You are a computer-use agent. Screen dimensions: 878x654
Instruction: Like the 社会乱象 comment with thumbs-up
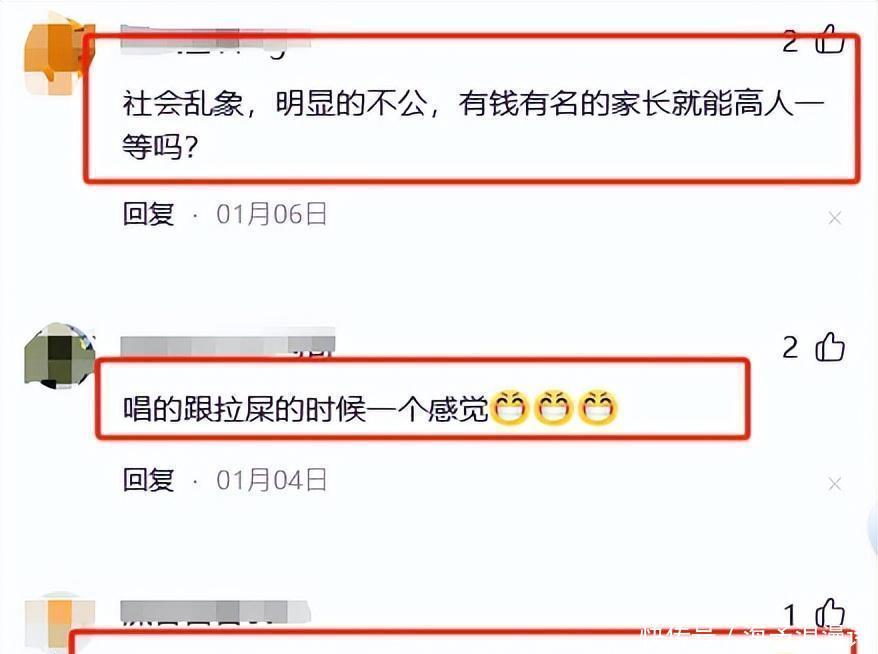pyautogui.click(x=830, y=39)
